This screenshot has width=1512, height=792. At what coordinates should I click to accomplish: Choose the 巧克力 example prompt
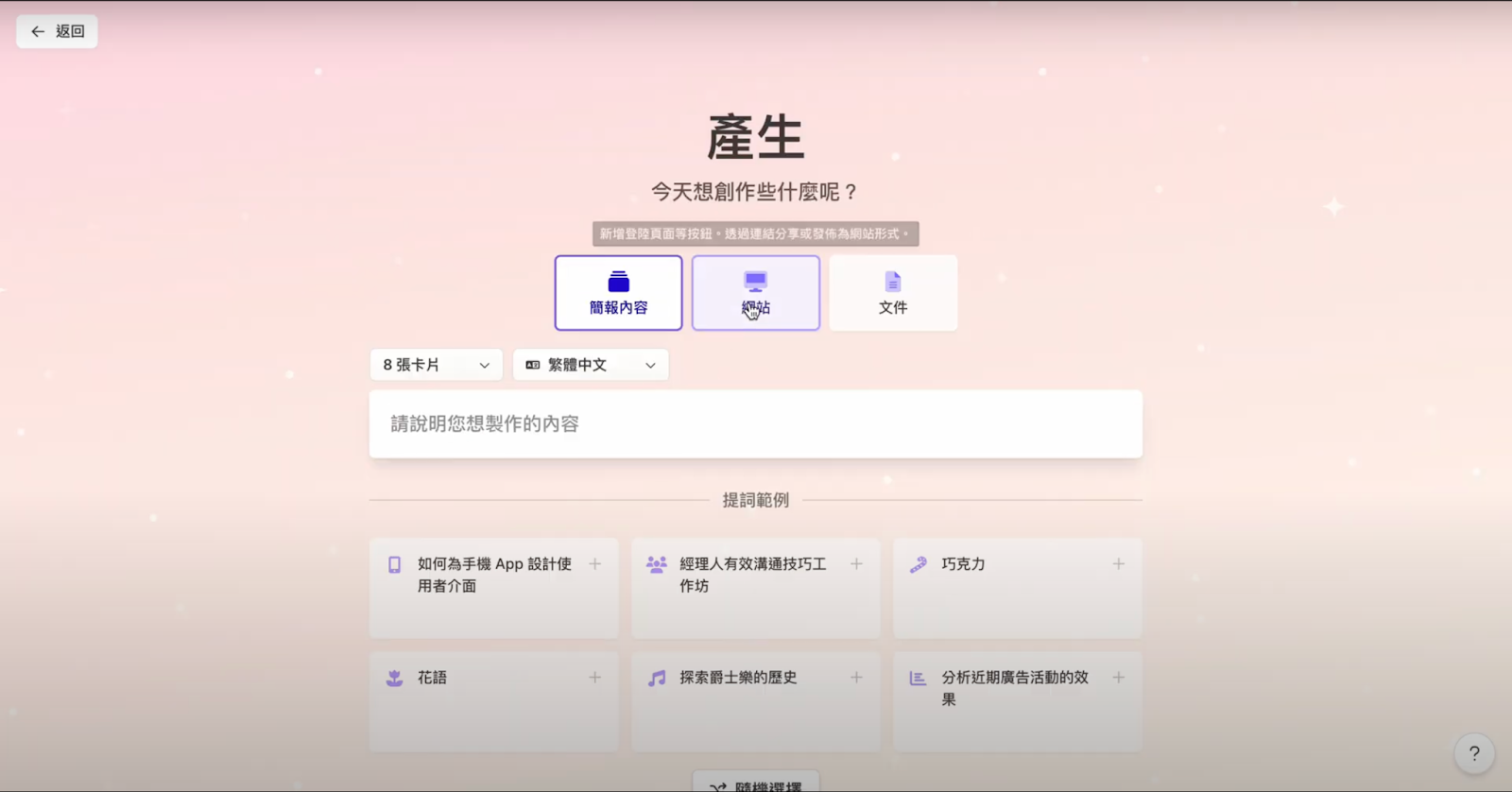pyautogui.click(x=1018, y=588)
